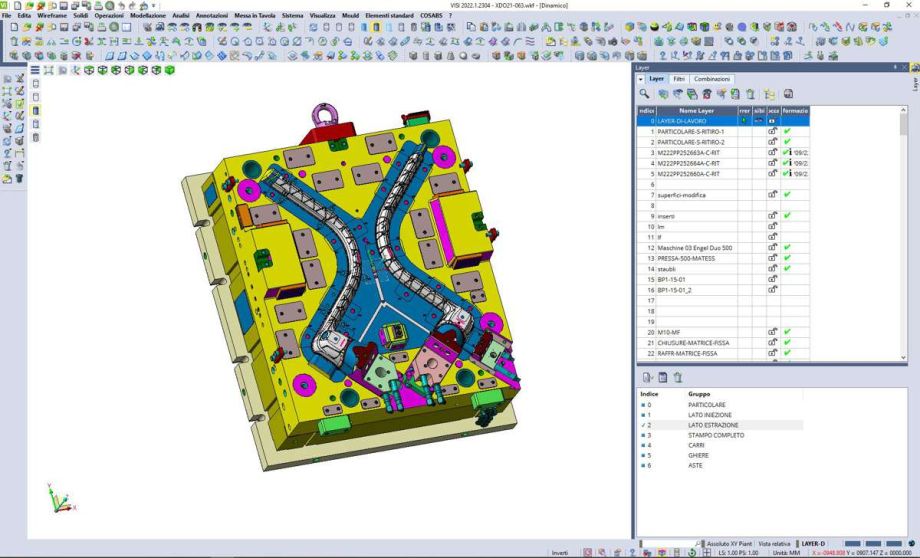Click the grid icon in the status bar

(x=707, y=553)
